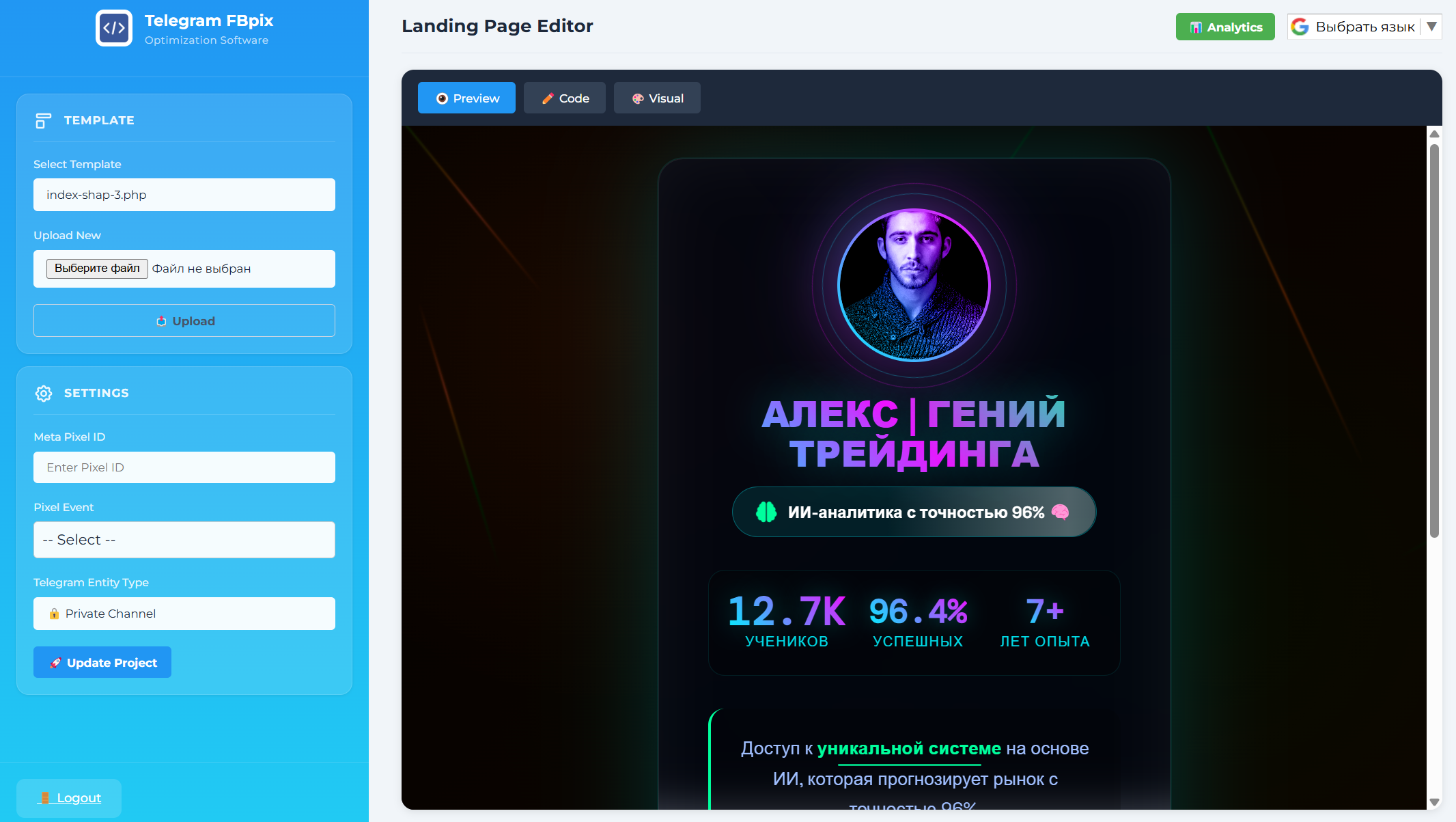Image resolution: width=1456 pixels, height=822 pixels.
Task: Click the Logout link
Action: tap(68, 797)
